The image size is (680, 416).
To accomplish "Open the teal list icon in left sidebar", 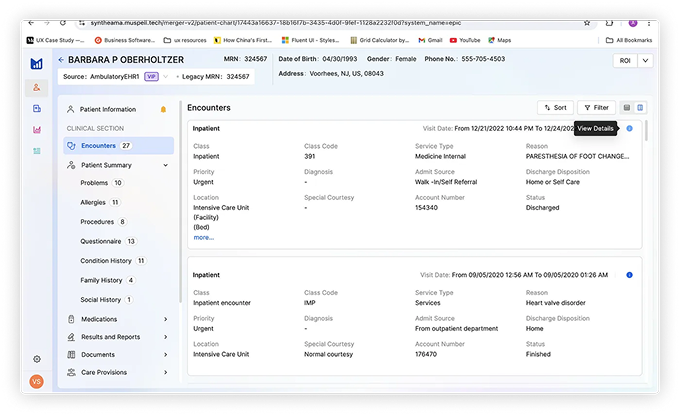I will pyautogui.click(x=37, y=151).
